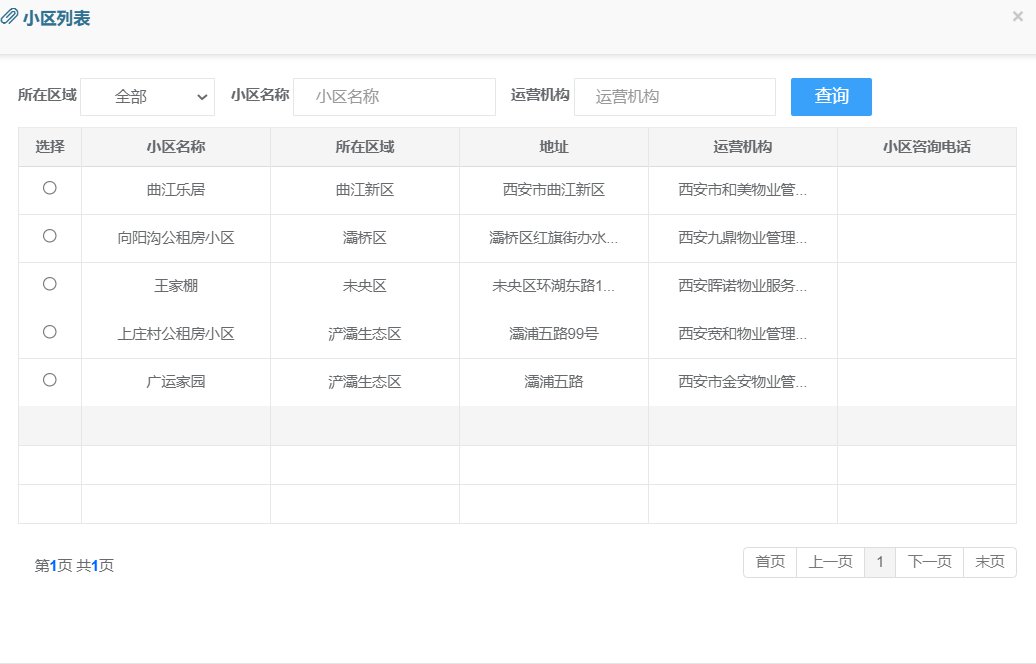Screen dimensions: 1036x664
Task: Choose the 王家棚 radio button
Action: 50,284
